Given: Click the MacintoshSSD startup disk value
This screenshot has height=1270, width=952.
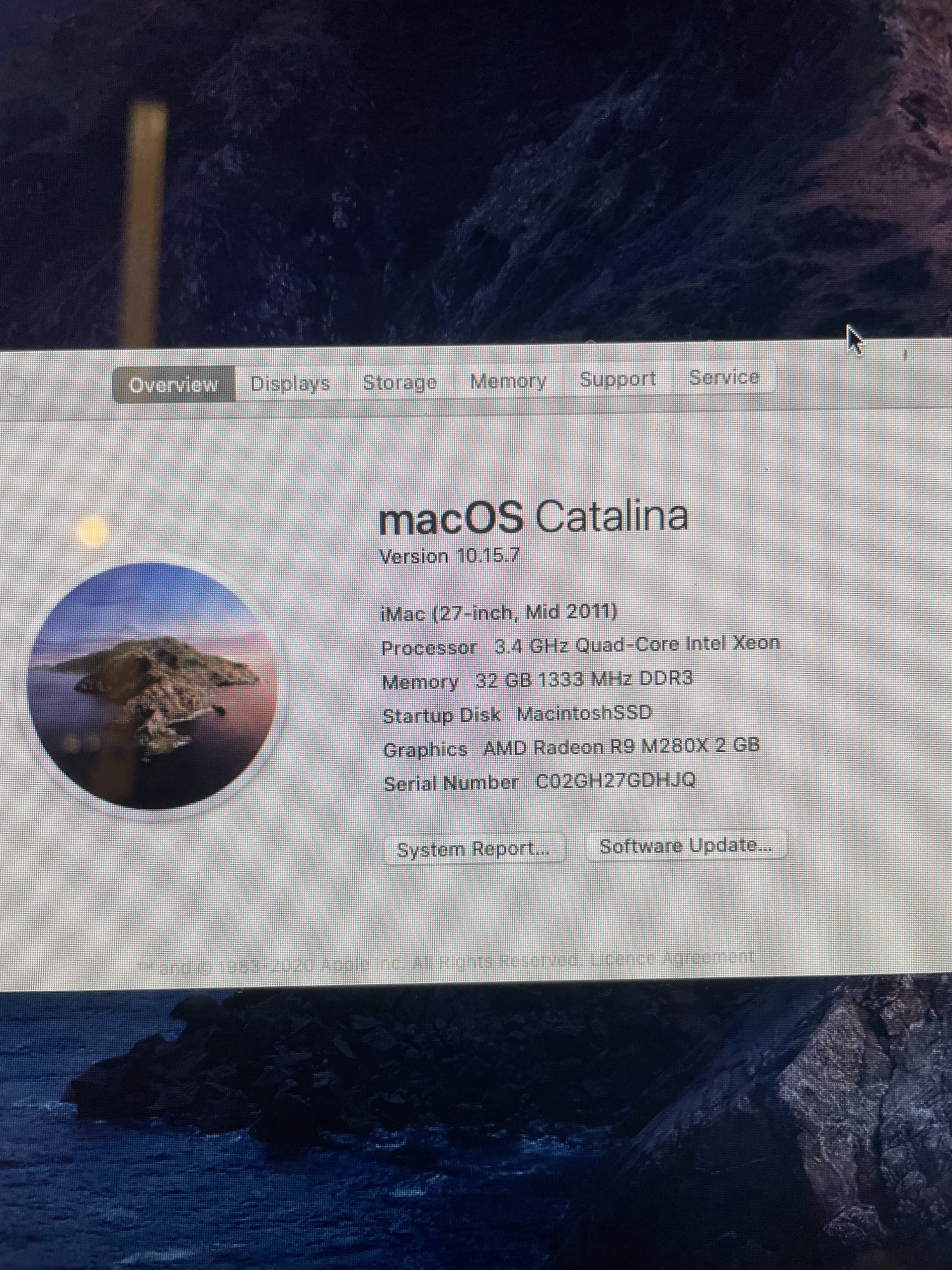Looking at the screenshot, I should 584,712.
